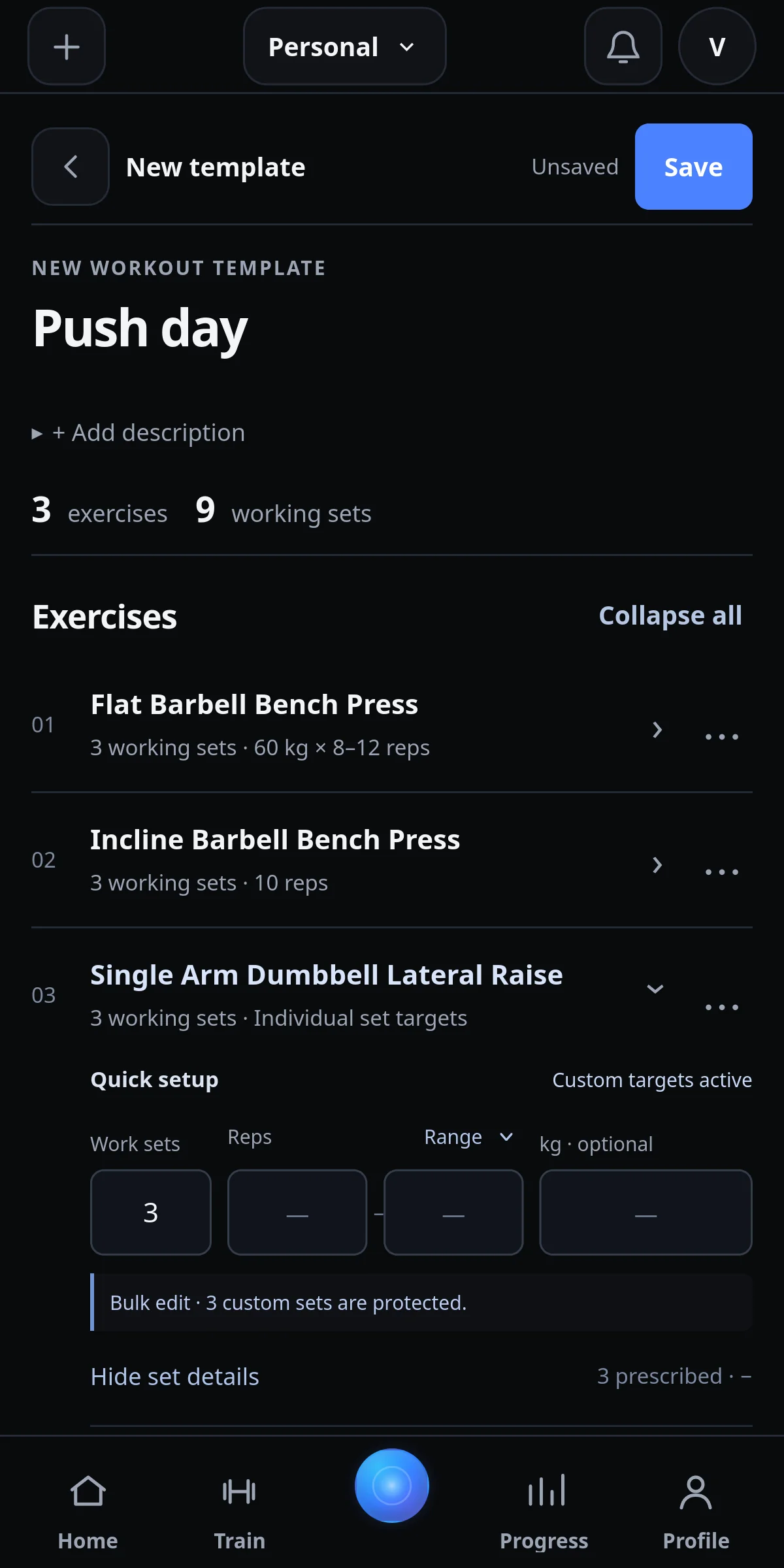Click the maximum reps input field
Viewport: 784px width, 1568px height.
pyautogui.click(x=453, y=1212)
